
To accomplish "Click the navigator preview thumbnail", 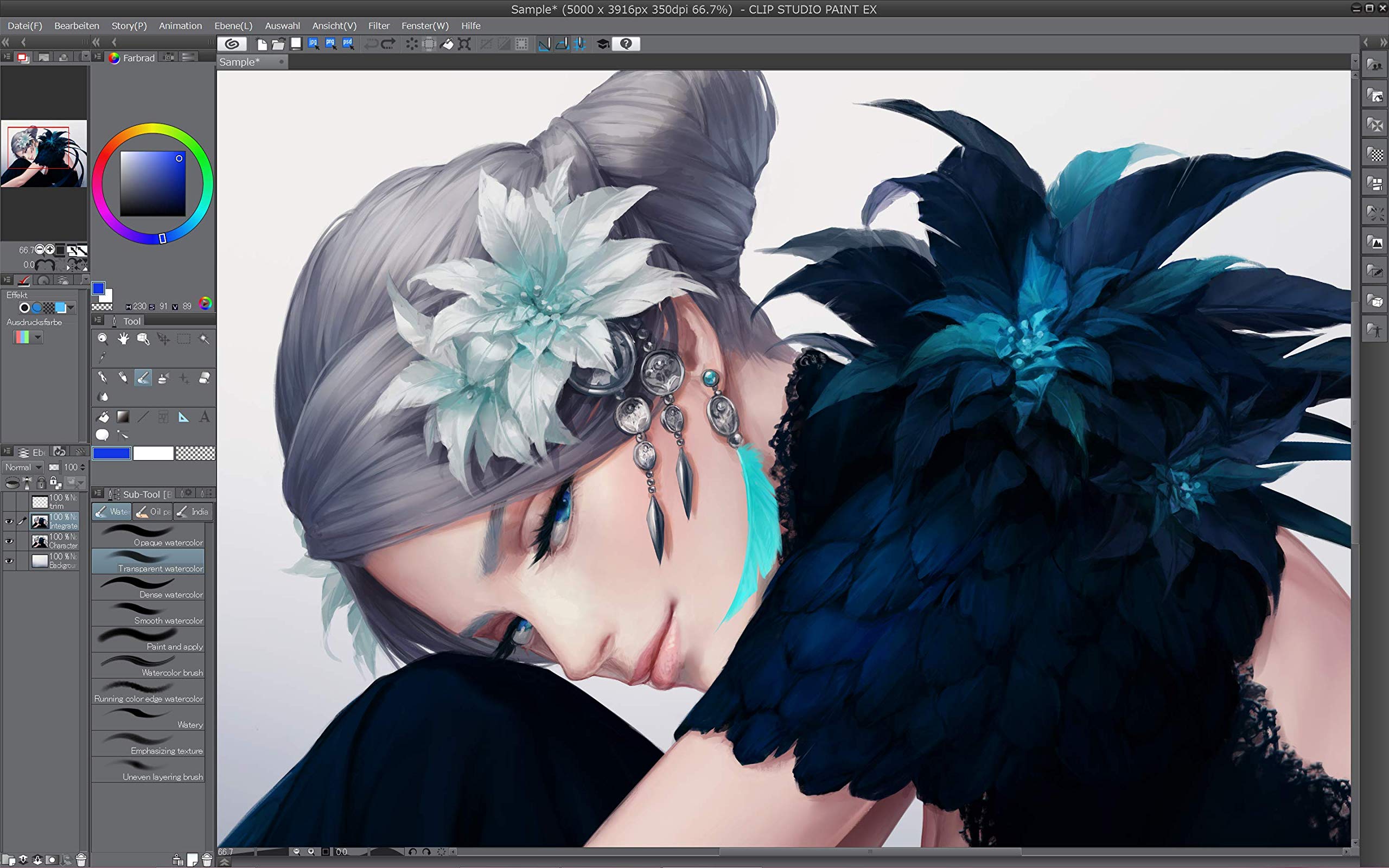I will click(x=43, y=154).
